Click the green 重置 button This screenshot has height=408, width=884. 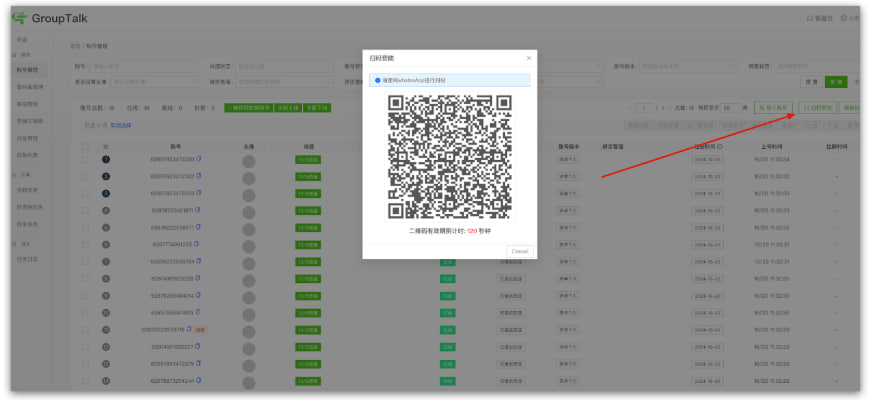[x=836, y=82]
